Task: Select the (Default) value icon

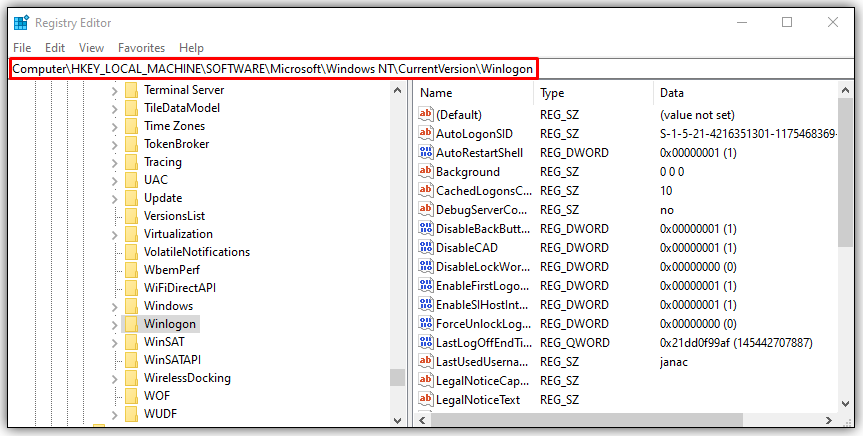Action: pos(426,115)
